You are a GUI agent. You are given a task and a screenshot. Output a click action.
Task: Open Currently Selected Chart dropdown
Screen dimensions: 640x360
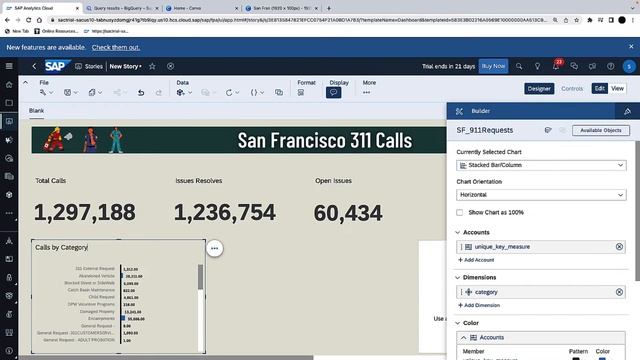pyautogui.click(x=541, y=165)
